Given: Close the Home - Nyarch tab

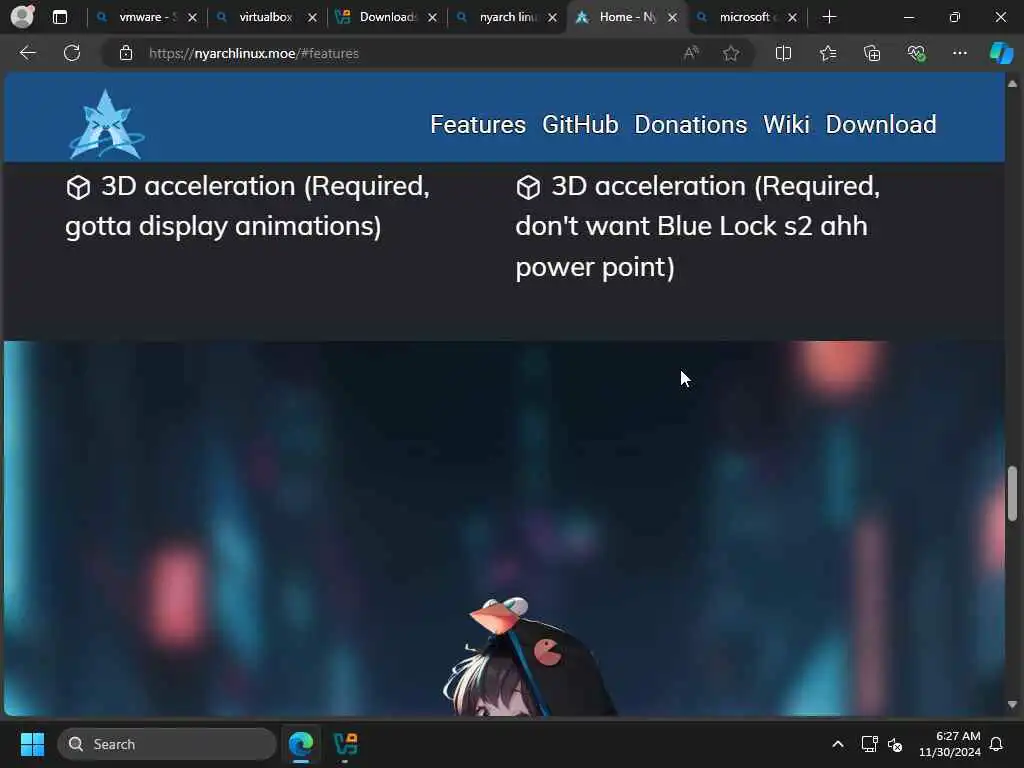Looking at the screenshot, I should [673, 18].
